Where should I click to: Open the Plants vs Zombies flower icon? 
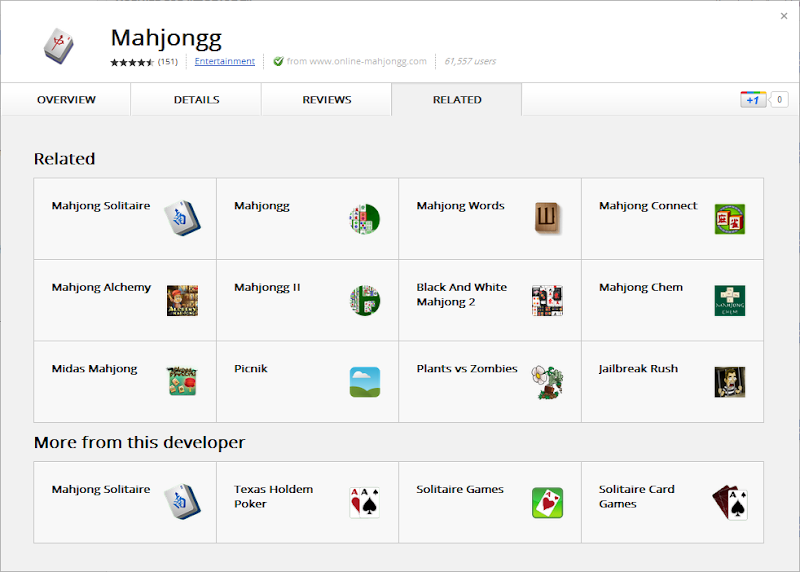(x=547, y=382)
